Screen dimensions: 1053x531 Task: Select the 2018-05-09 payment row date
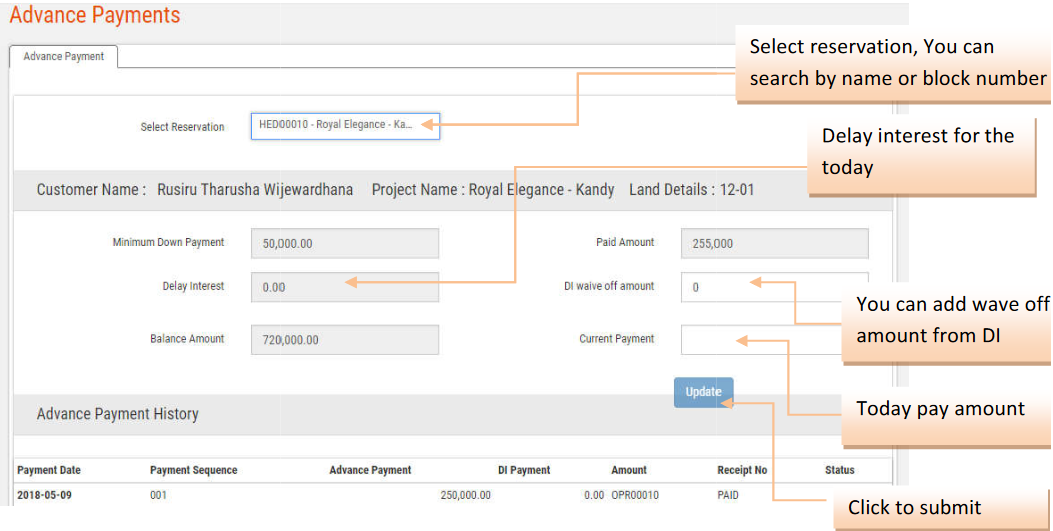pyautogui.click(x=45, y=495)
